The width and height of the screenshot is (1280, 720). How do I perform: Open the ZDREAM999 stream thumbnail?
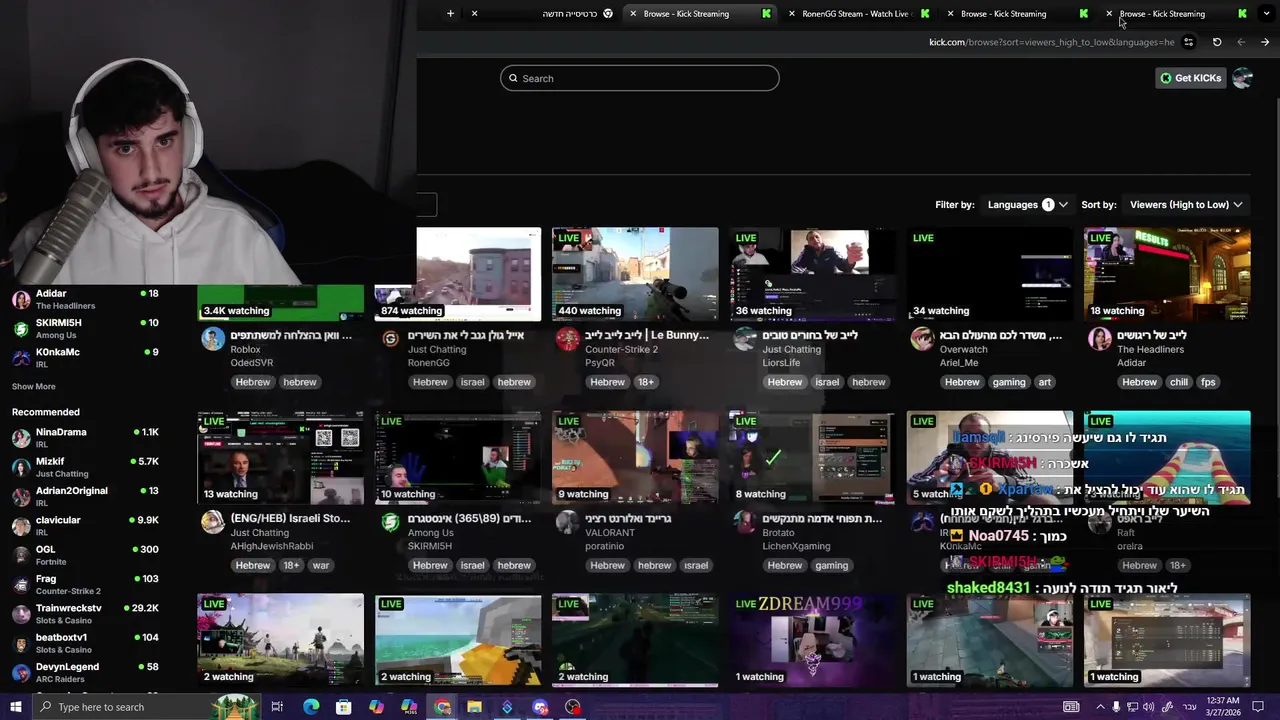point(812,641)
